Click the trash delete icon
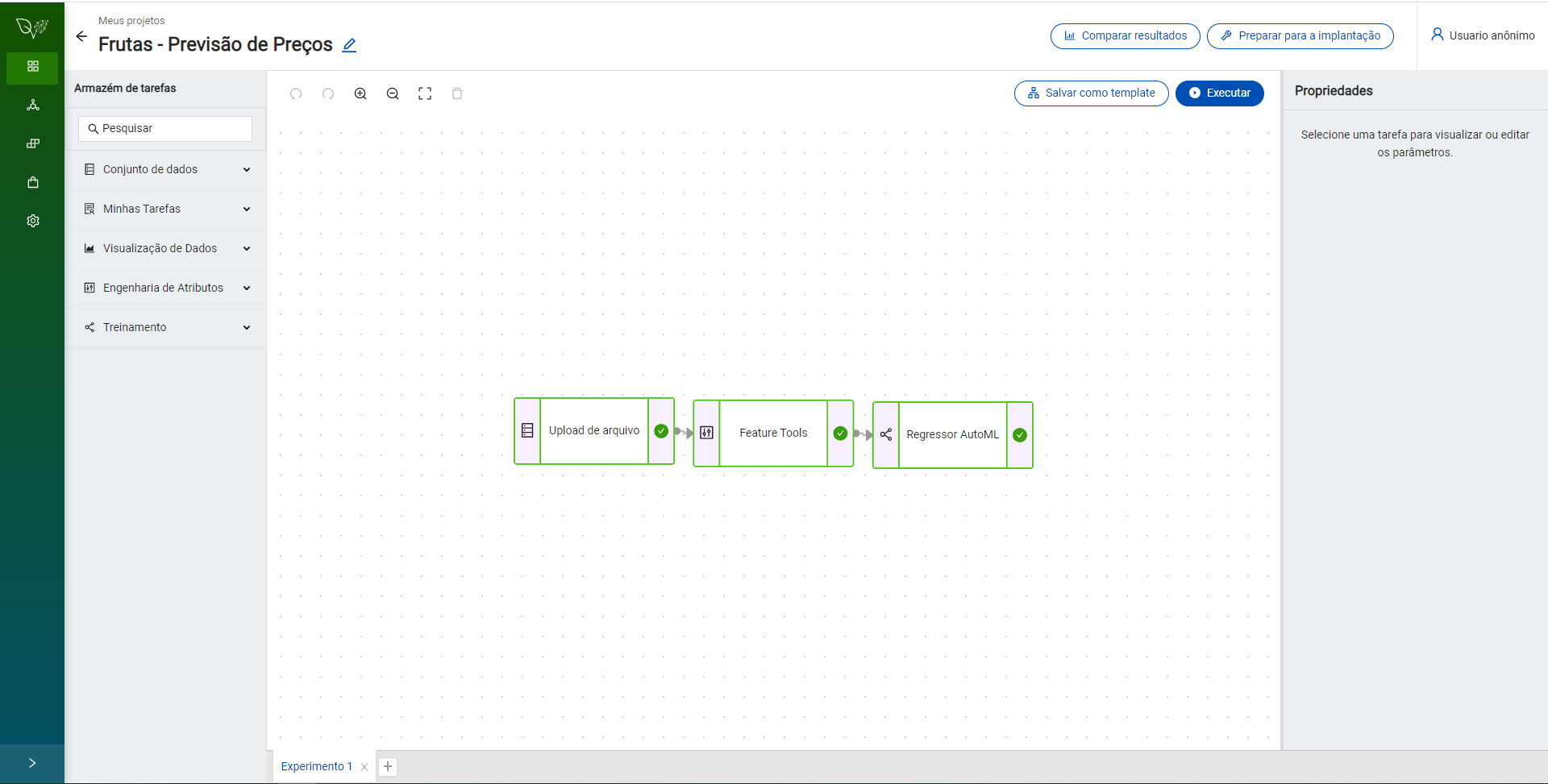The width and height of the screenshot is (1548, 784). [457, 93]
